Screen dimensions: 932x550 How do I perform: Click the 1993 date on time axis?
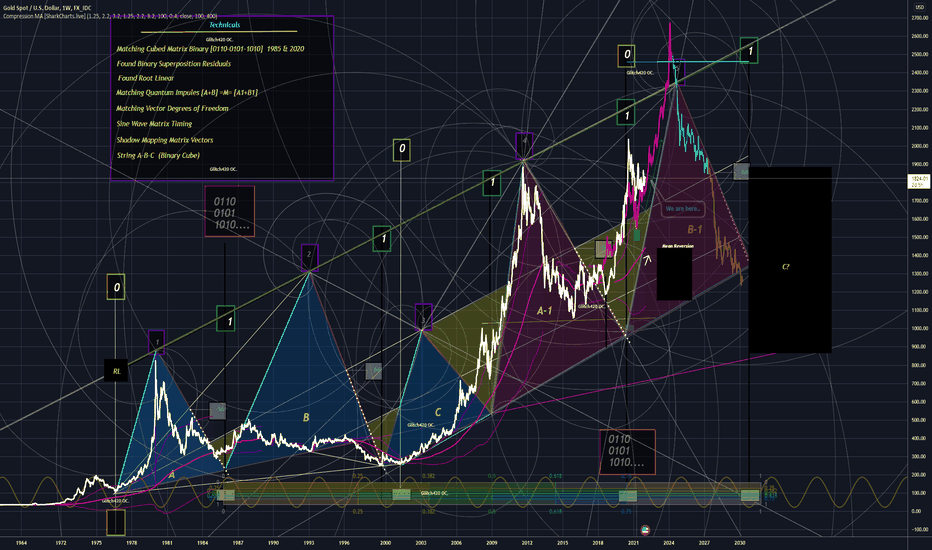coord(308,543)
